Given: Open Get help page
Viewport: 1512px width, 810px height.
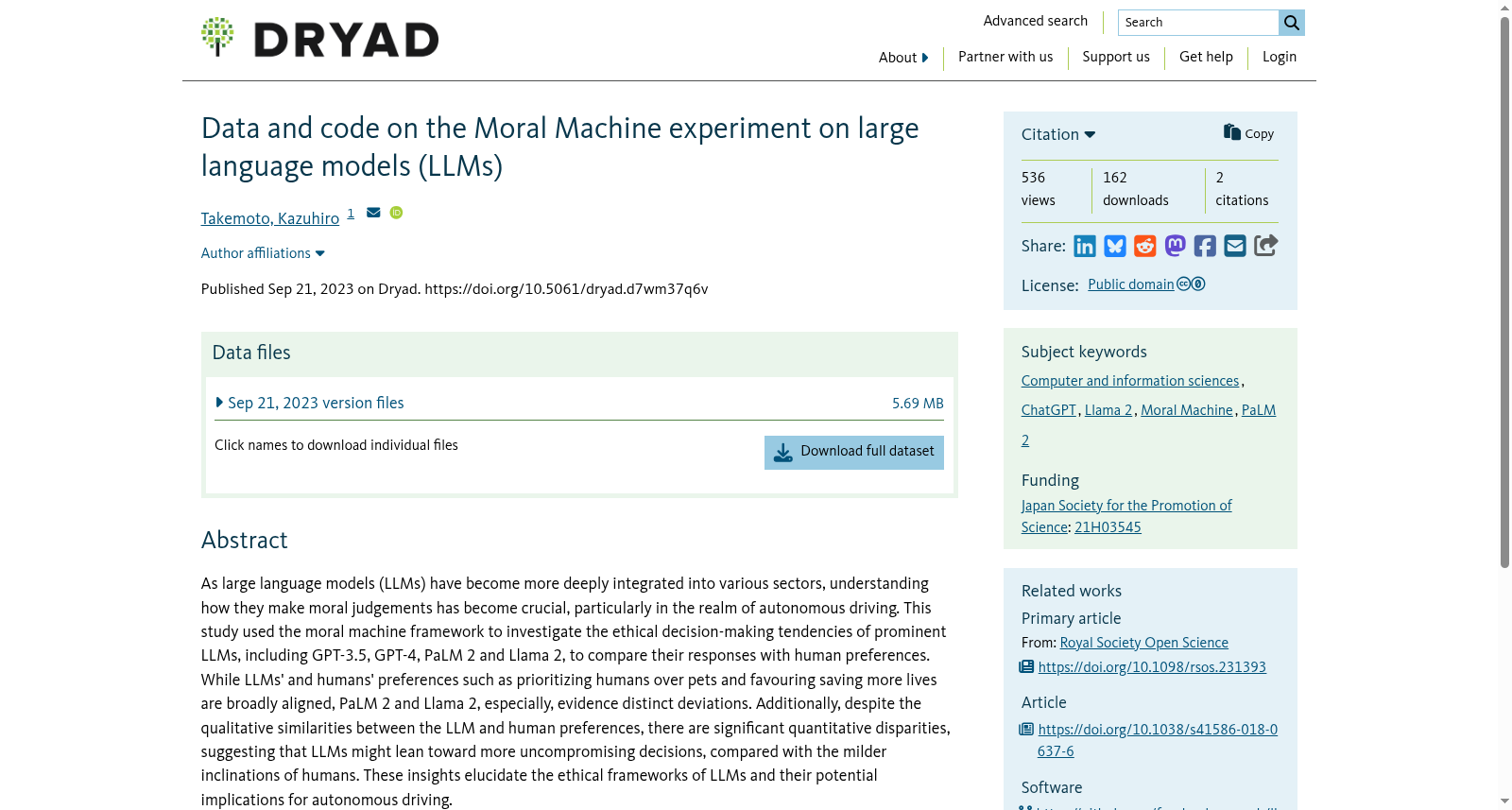Looking at the screenshot, I should click(1206, 57).
